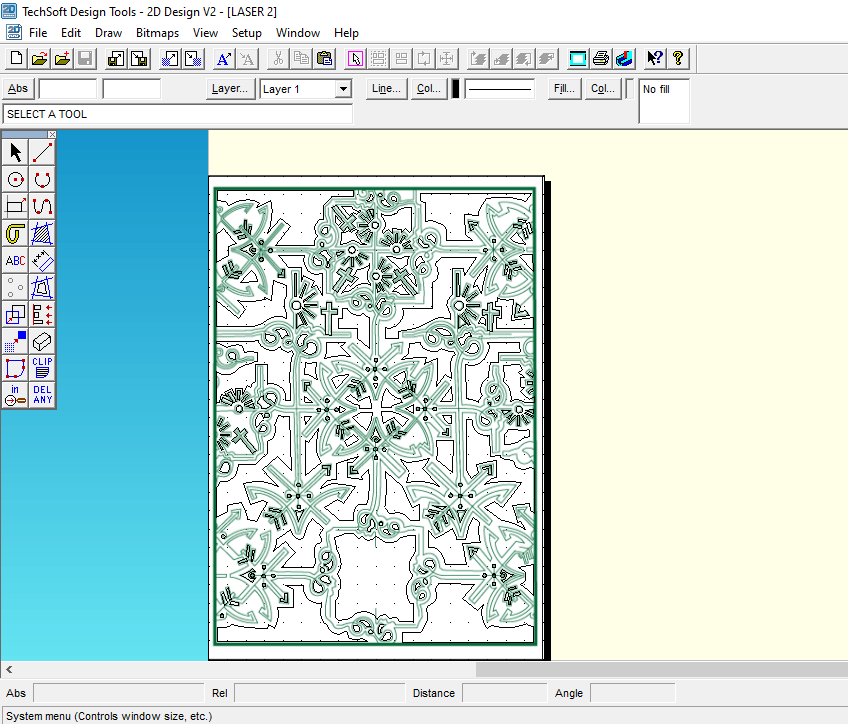Viewport: 848px width, 724px height.
Task: Choose the Line drawing tool
Action: (x=42, y=153)
